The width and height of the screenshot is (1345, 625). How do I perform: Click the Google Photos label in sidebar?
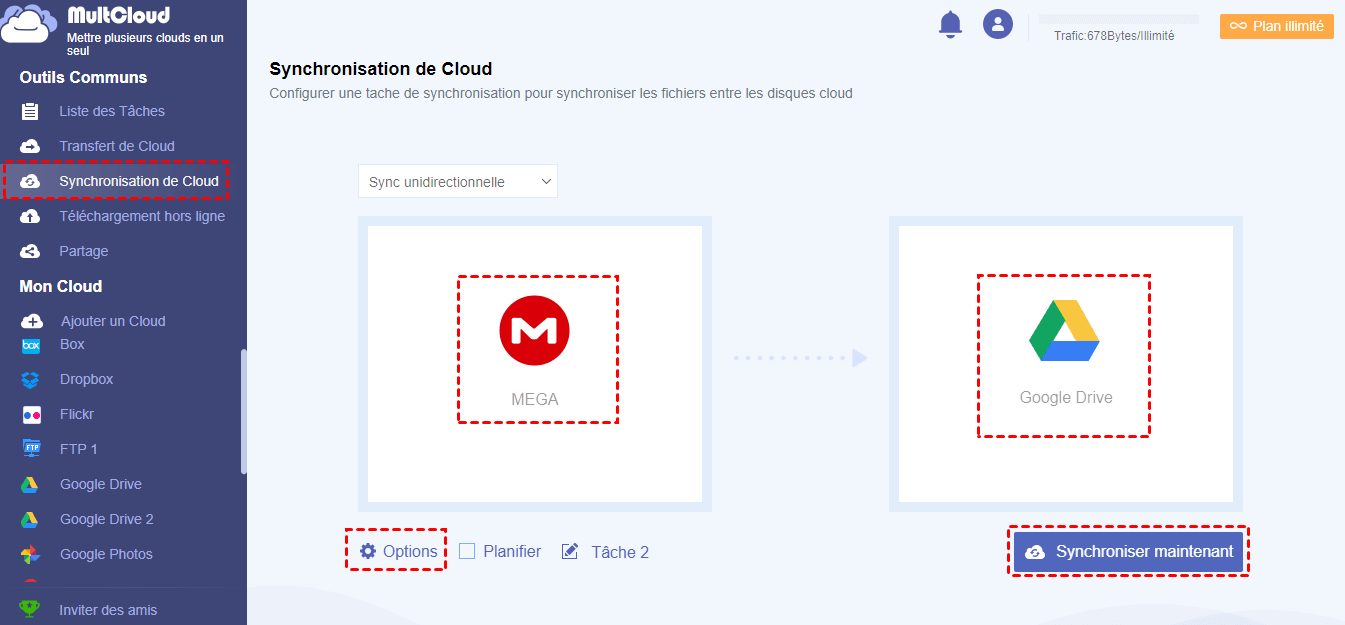[106, 554]
